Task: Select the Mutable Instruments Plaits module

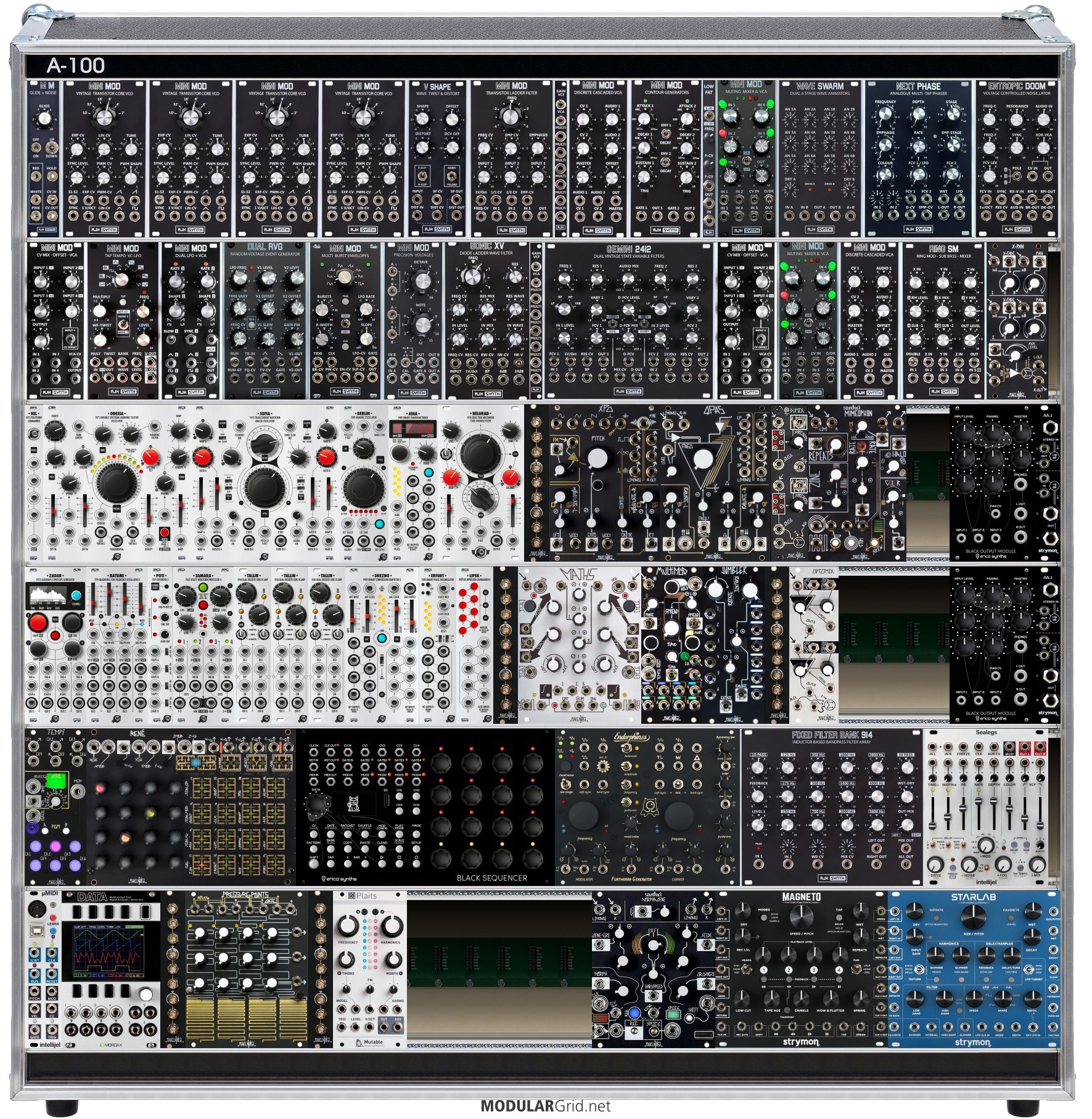Action: [370, 969]
